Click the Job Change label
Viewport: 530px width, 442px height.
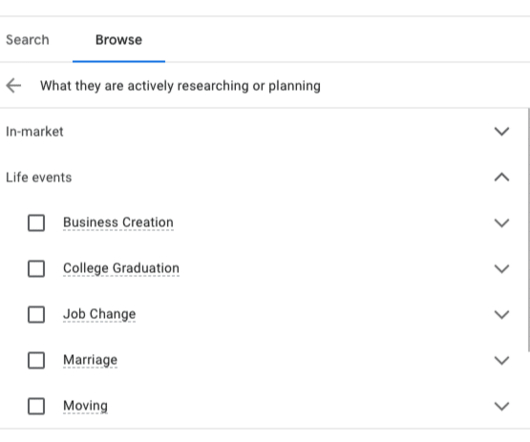click(99, 314)
